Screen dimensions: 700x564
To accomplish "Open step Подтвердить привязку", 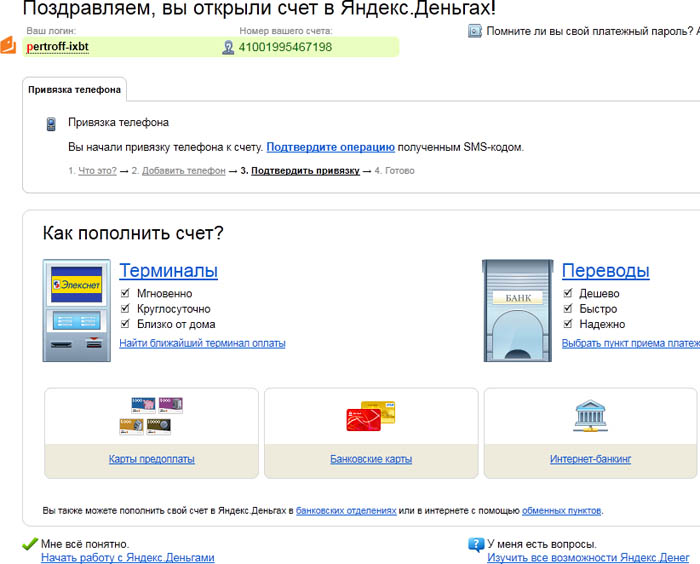I will coord(305,171).
